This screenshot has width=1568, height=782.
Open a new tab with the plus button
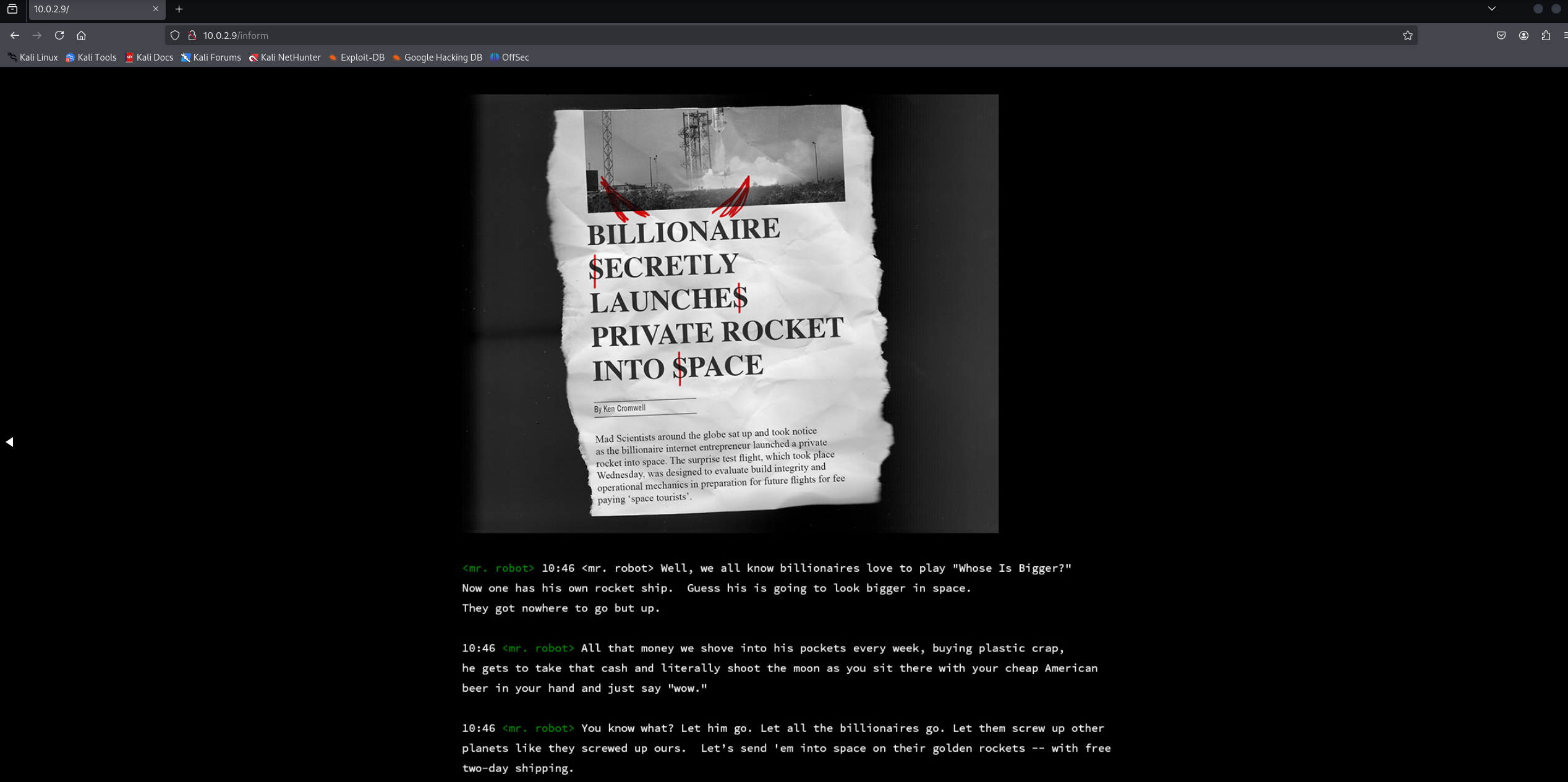coord(179,9)
